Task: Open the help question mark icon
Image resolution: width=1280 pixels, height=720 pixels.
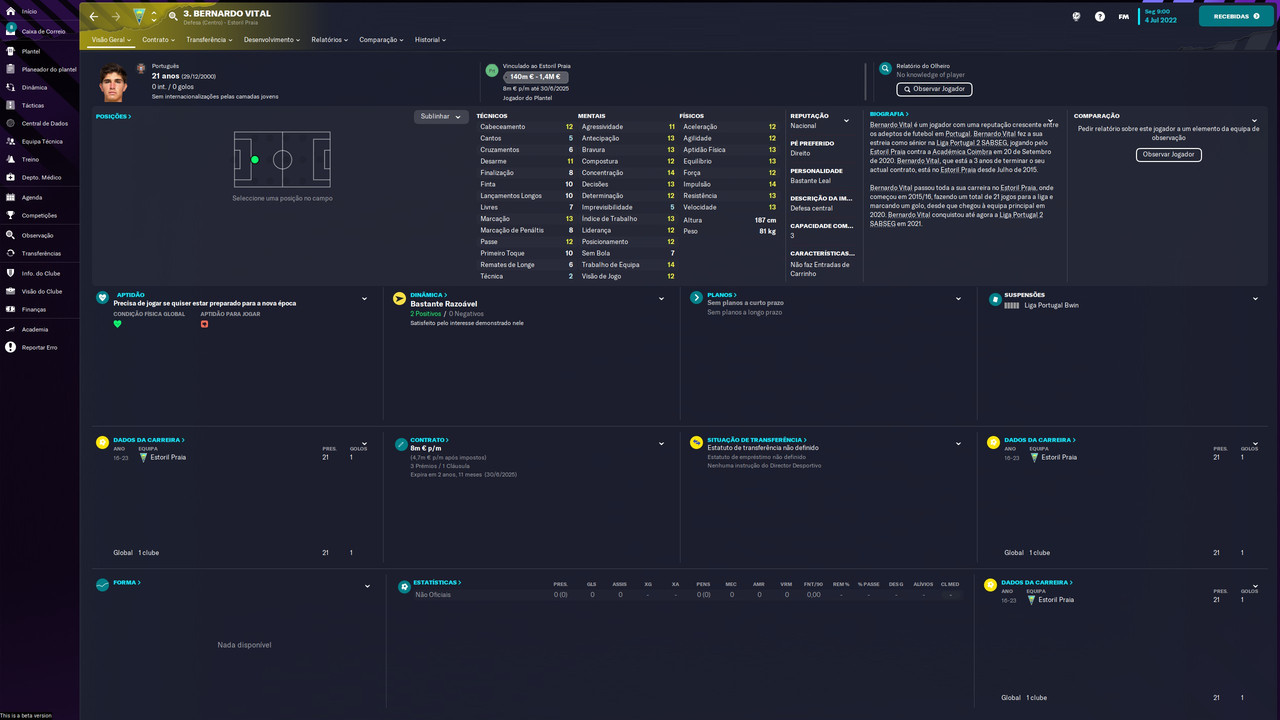Action: click(1100, 16)
